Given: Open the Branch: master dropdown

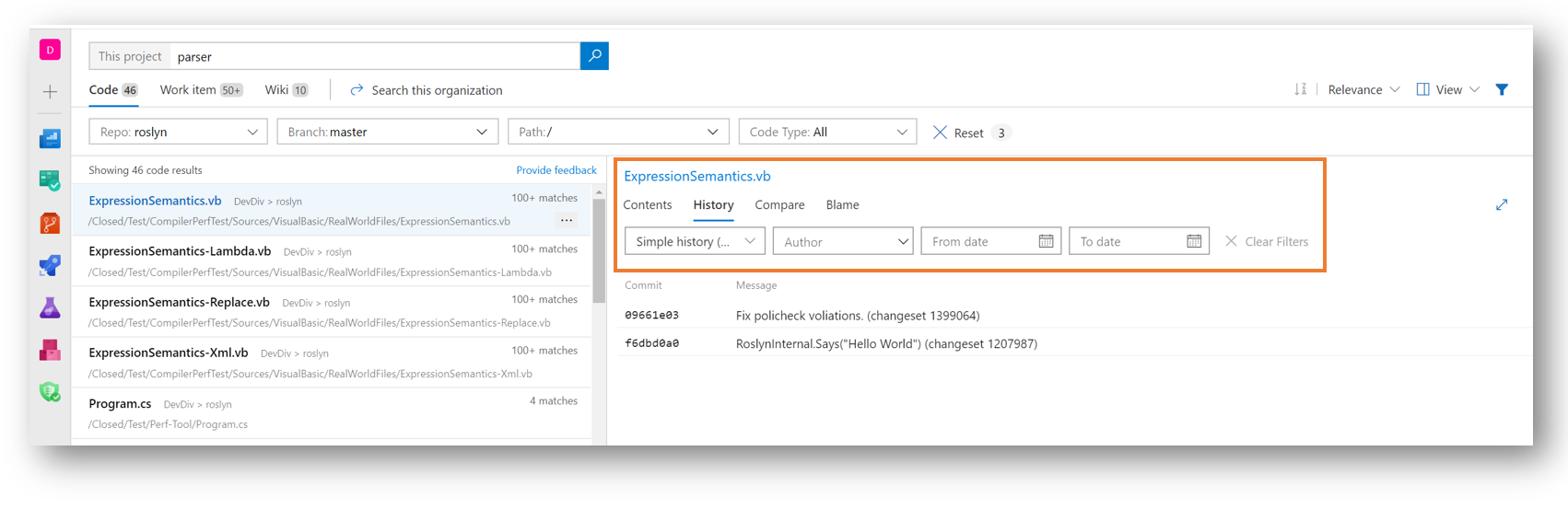Looking at the screenshot, I should coord(387,132).
